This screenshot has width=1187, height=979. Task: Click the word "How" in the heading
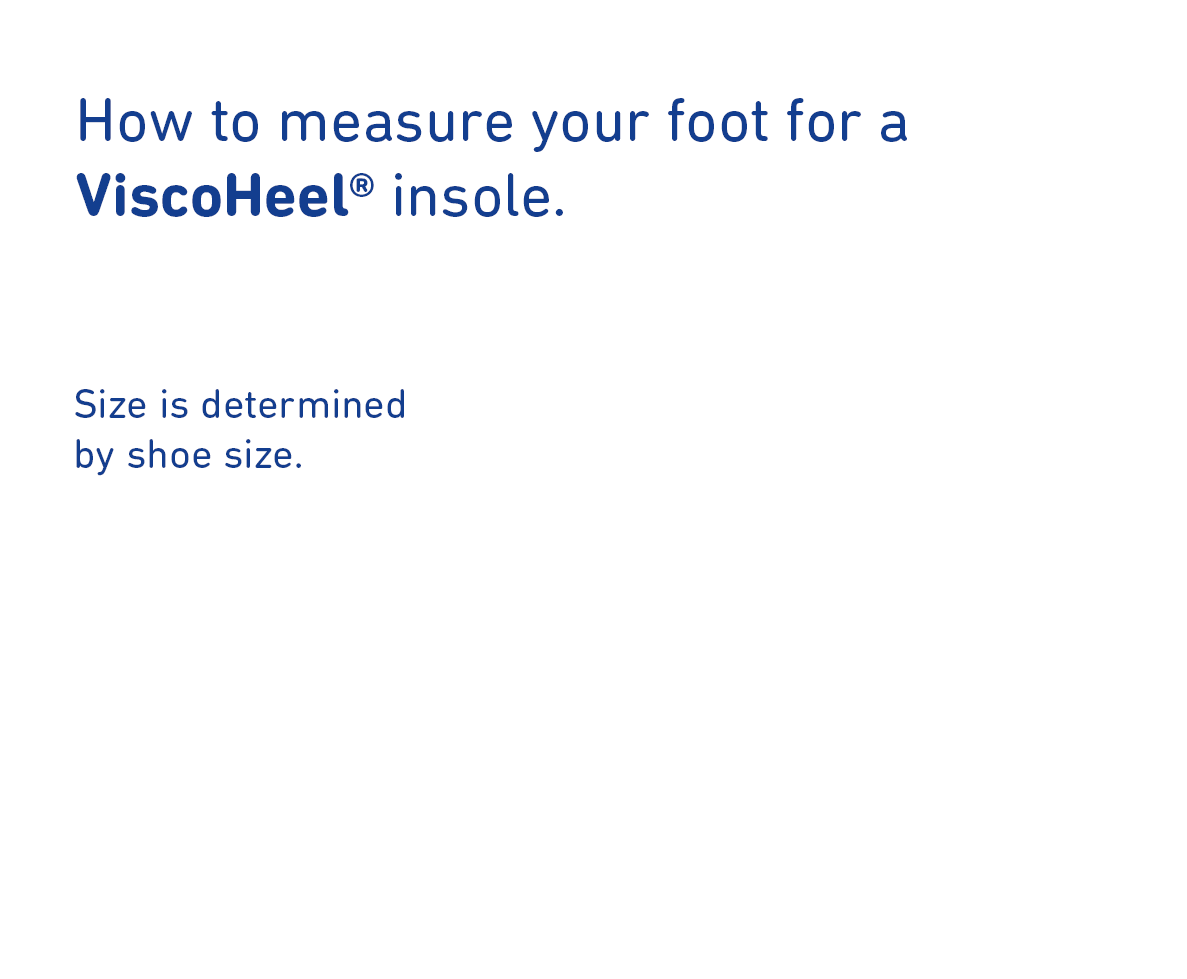coord(134,122)
